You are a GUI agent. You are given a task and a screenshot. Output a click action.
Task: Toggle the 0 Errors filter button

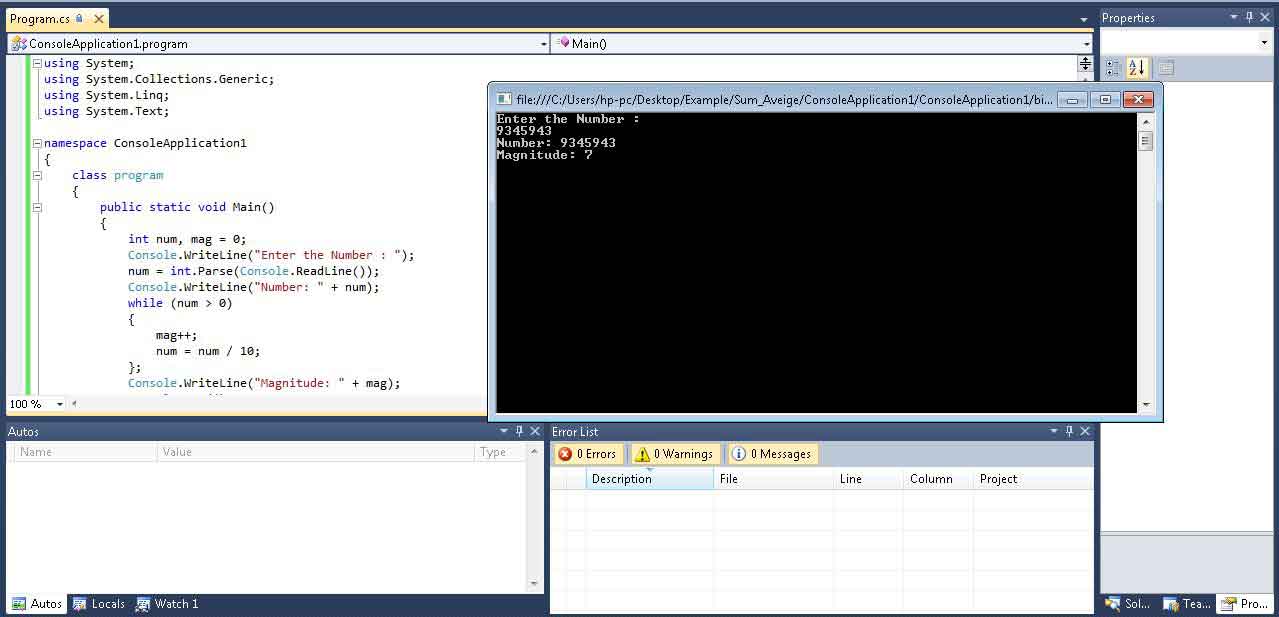[587, 454]
